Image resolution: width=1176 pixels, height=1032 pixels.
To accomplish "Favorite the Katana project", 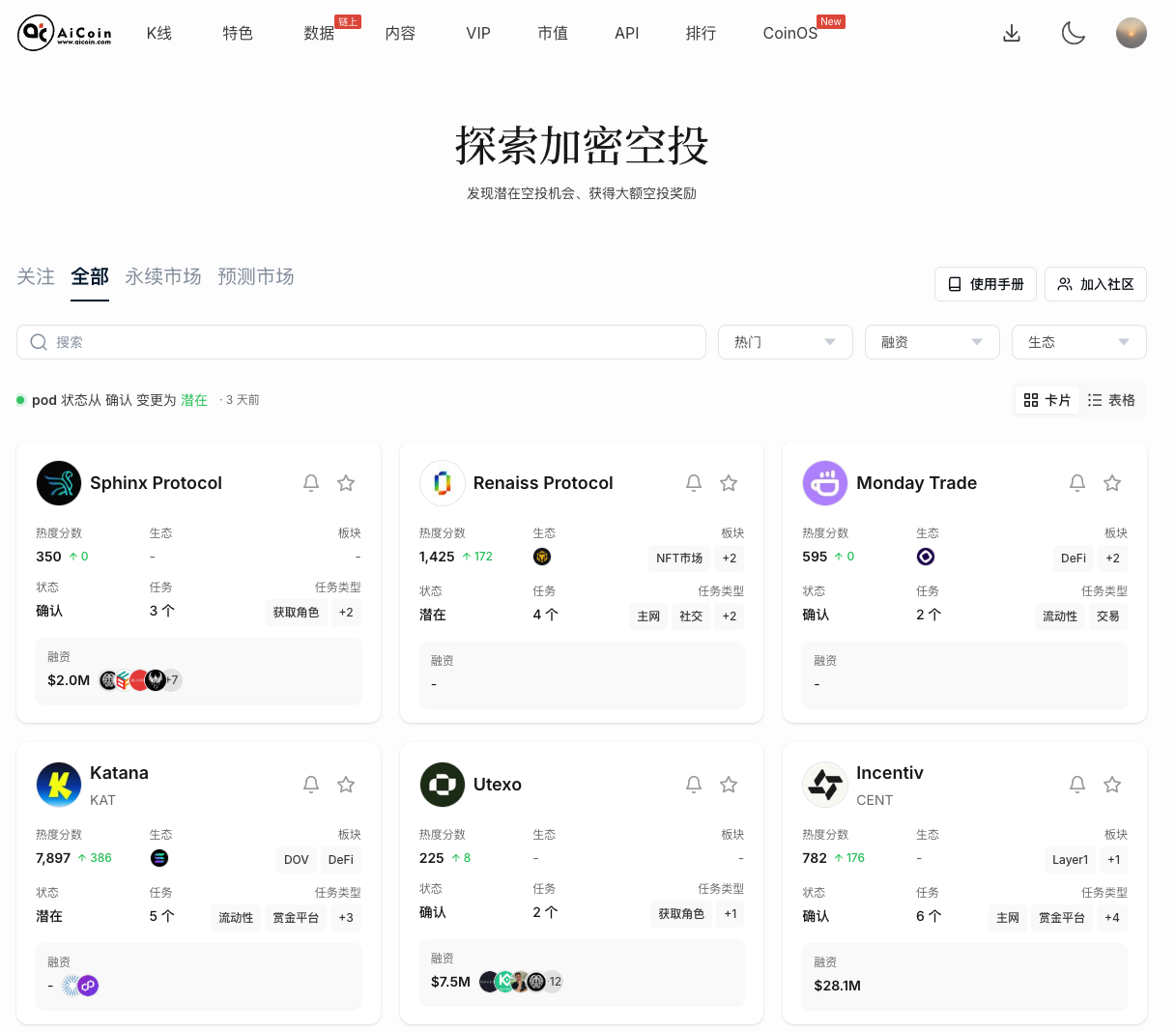I will (346, 784).
